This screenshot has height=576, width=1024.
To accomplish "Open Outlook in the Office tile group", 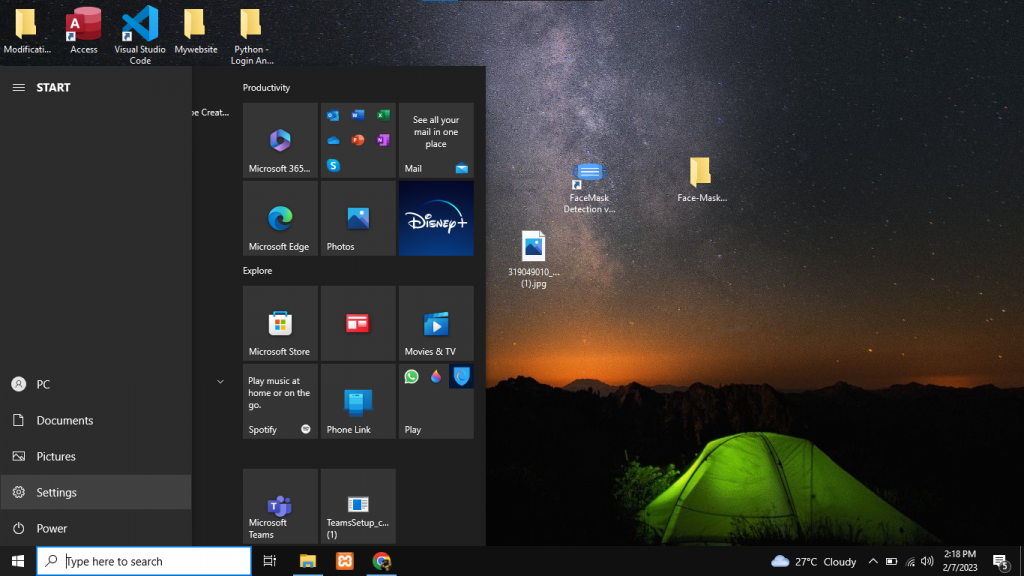I will pos(333,116).
